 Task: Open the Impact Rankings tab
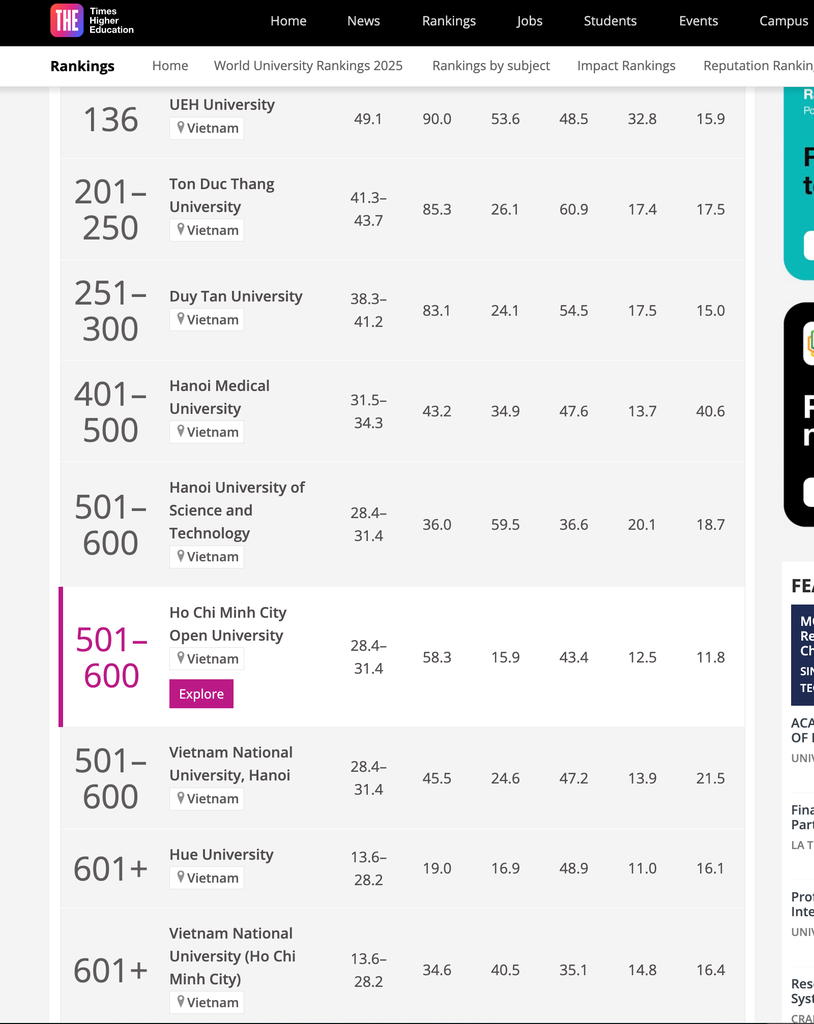tap(626, 65)
